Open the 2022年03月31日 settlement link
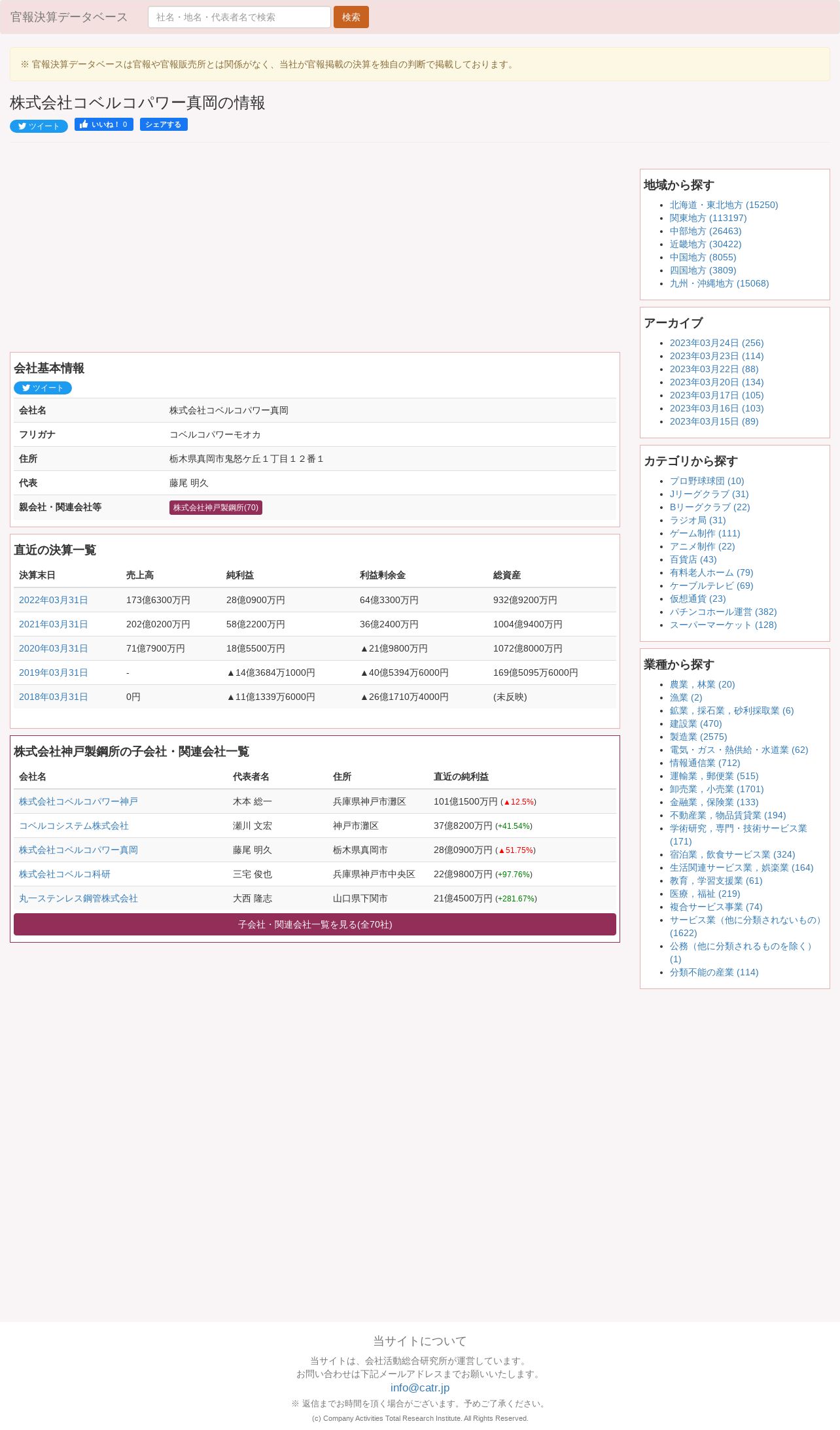840x1430 pixels. (54, 600)
